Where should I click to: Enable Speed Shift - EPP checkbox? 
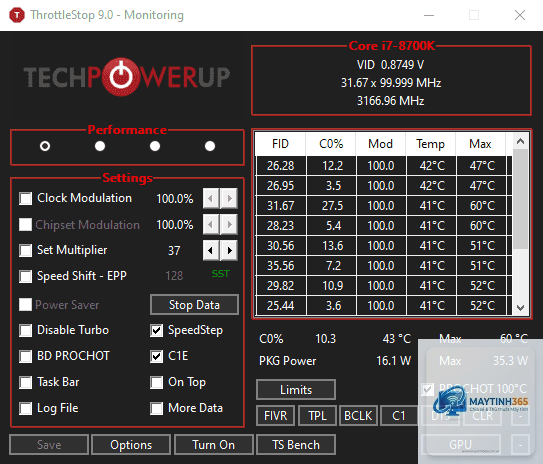[26, 276]
